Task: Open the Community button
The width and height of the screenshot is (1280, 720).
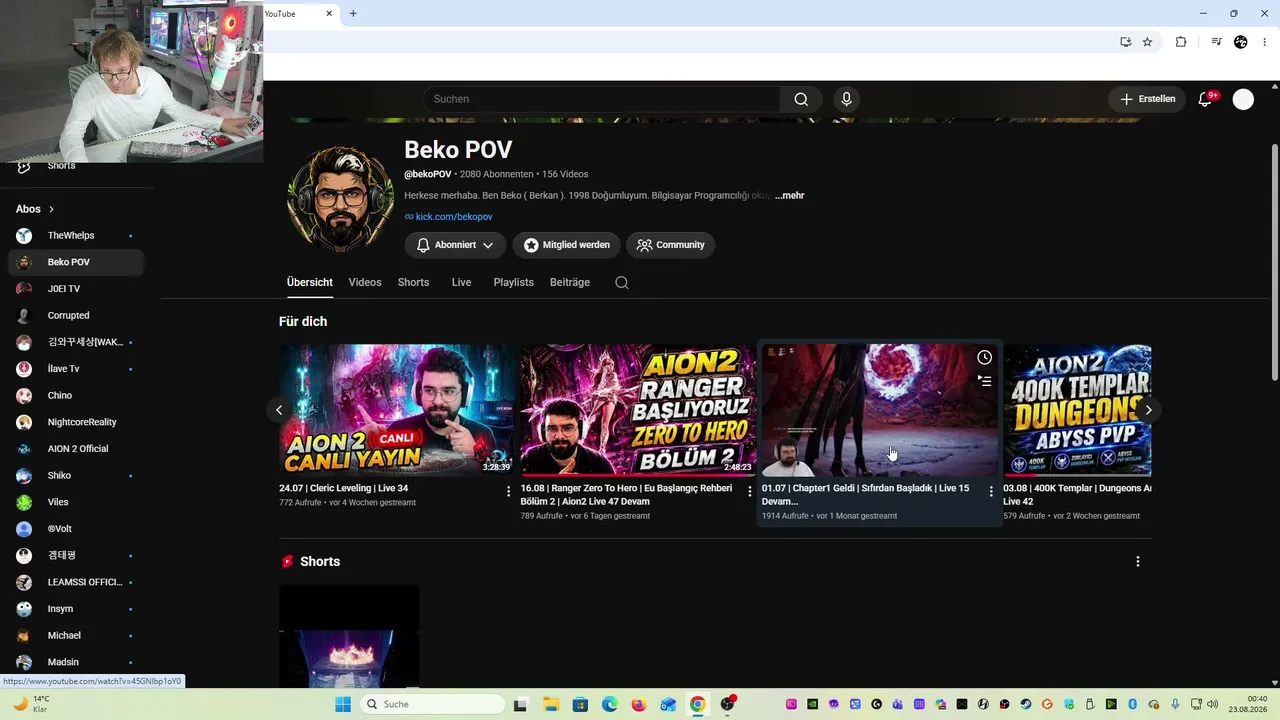Action: (670, 245)
